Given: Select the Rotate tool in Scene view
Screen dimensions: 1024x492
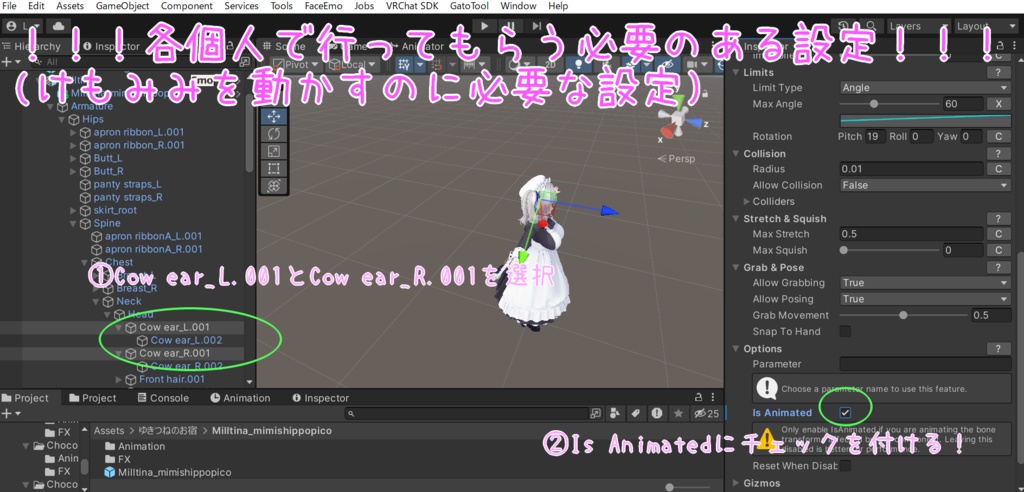Looking at the screenshot, I should (274, 133).
